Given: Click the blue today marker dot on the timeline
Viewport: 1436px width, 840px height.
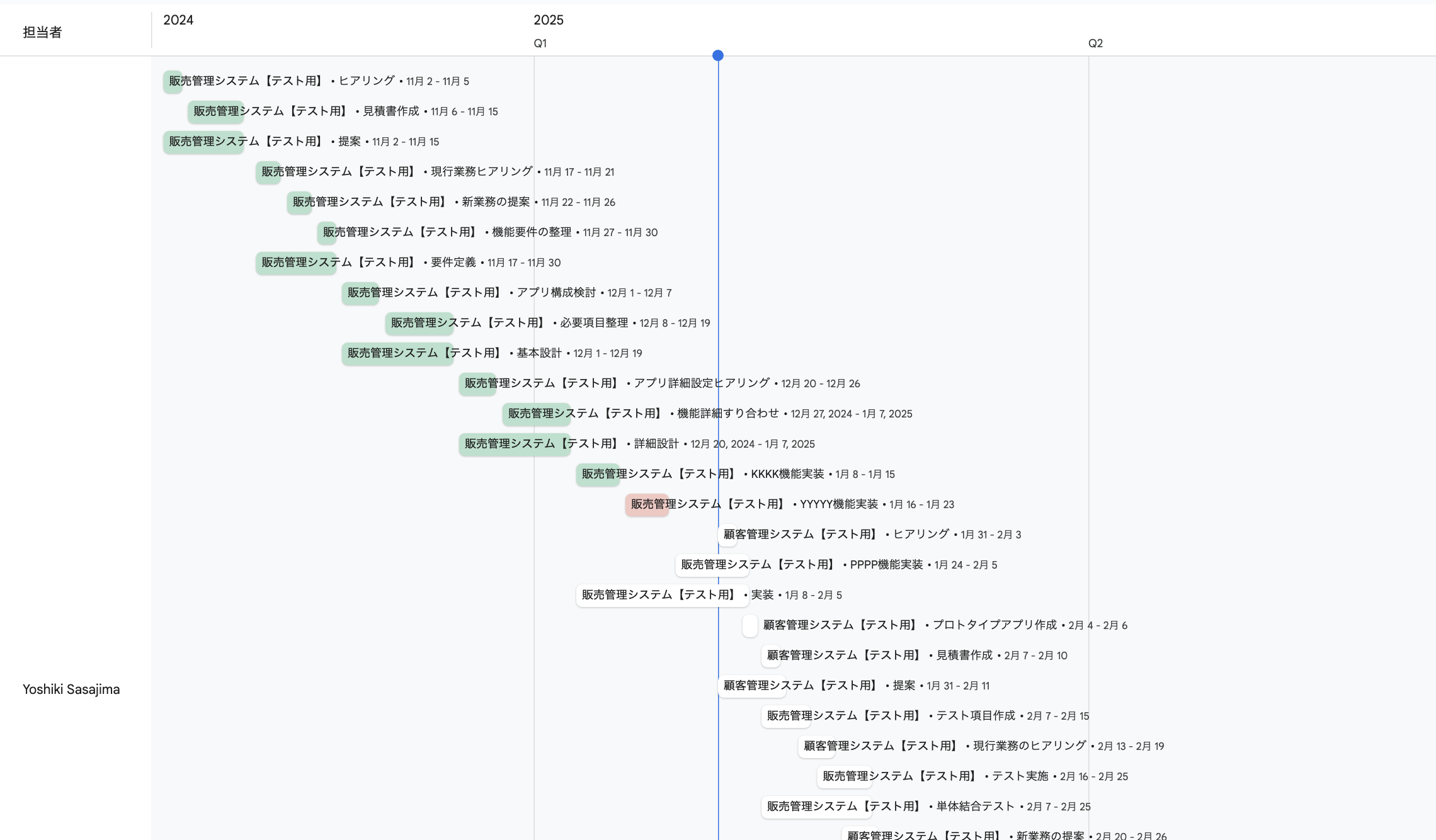Looking at the screenshot, I should coord(718,55).
